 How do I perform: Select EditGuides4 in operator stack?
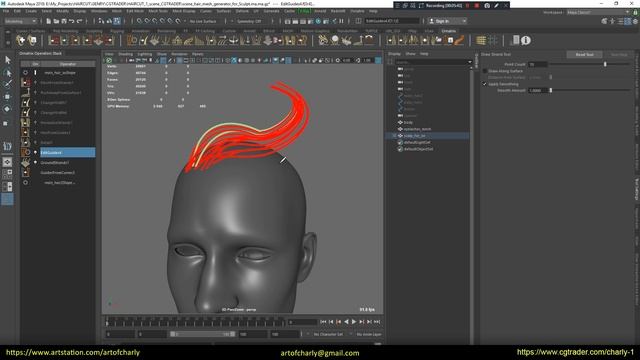tap(67, 152)
